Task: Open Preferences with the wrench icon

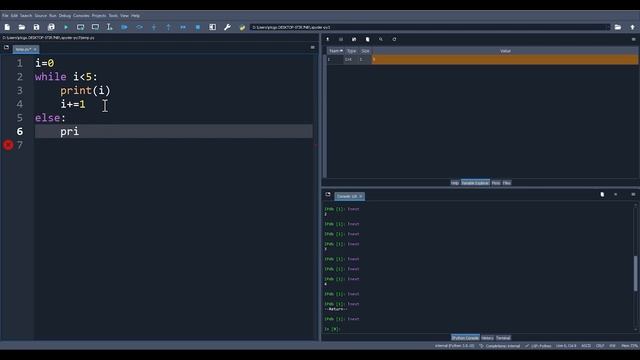Action: point(227,27)
